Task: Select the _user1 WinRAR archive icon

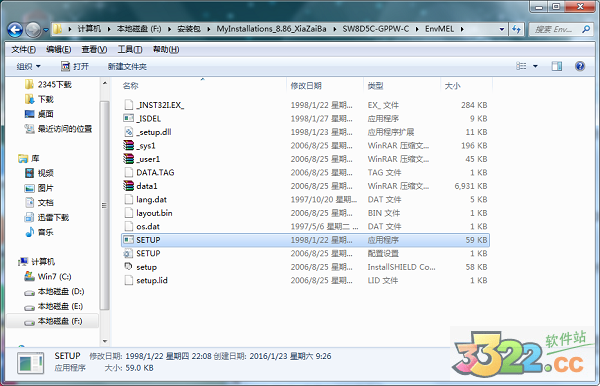Action: [x=129, y=159]
